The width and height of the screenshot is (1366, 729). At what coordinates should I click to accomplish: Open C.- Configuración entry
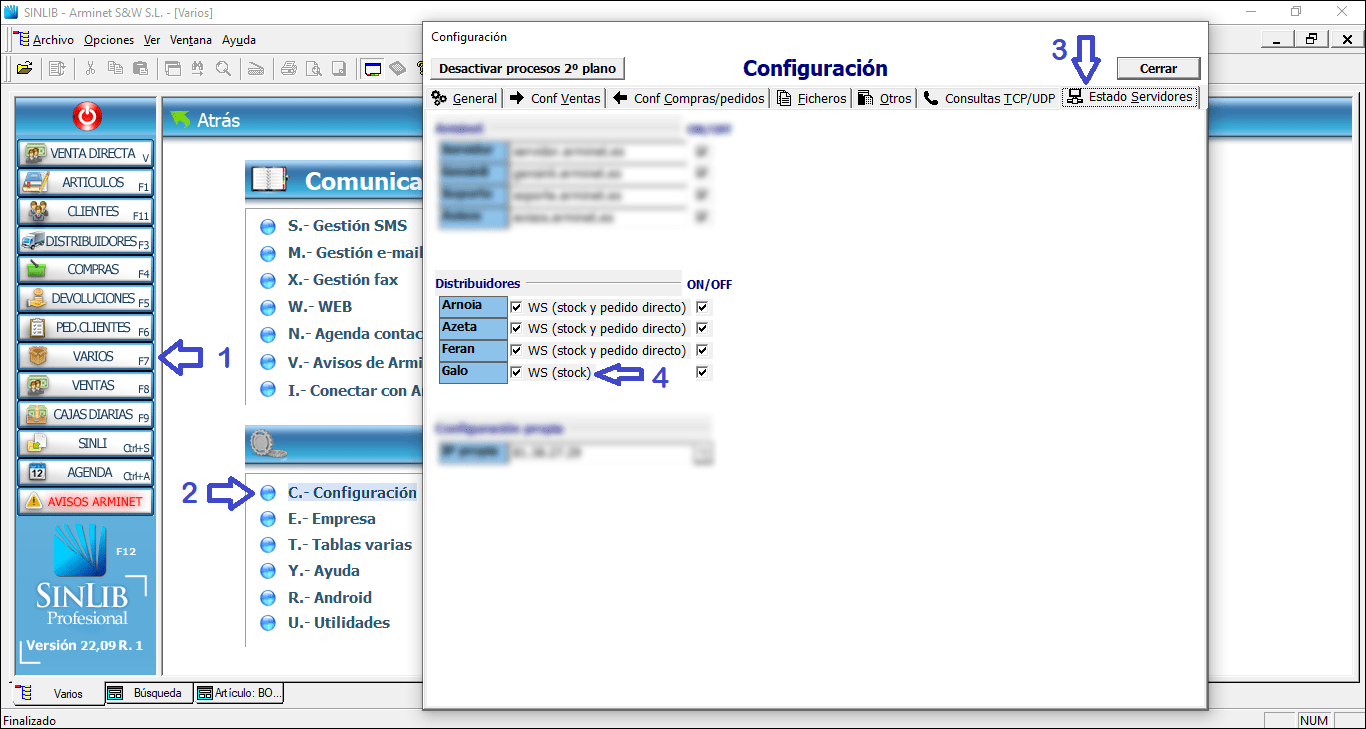351,493
